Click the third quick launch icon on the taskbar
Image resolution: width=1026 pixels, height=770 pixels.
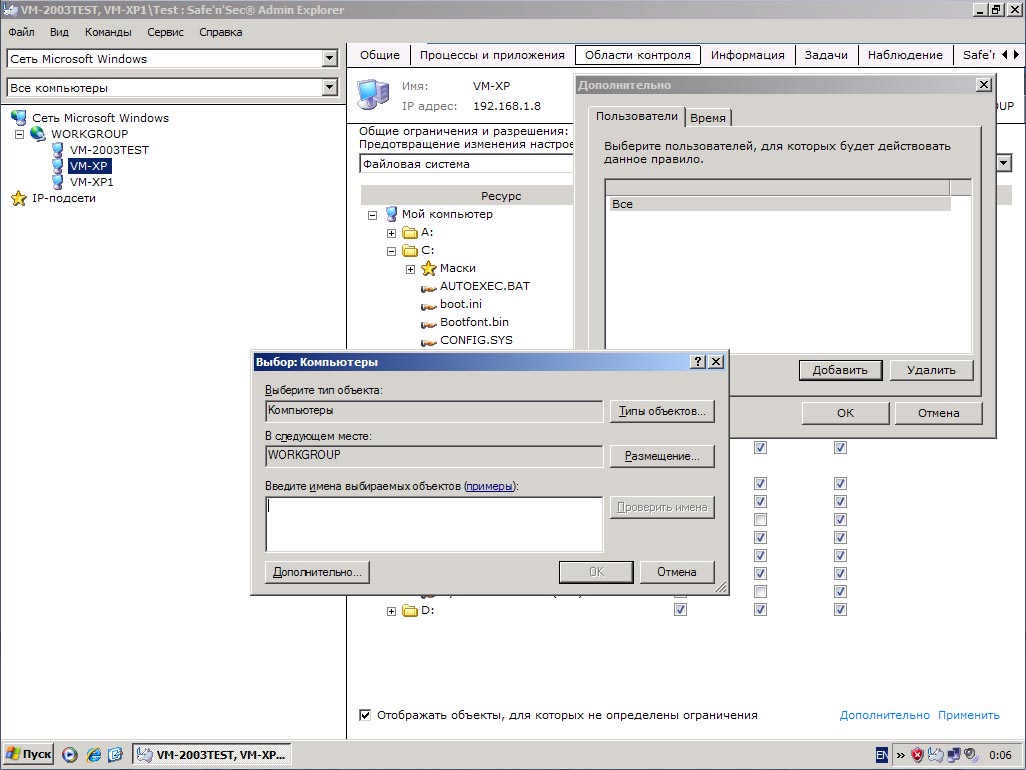point(115,755)
